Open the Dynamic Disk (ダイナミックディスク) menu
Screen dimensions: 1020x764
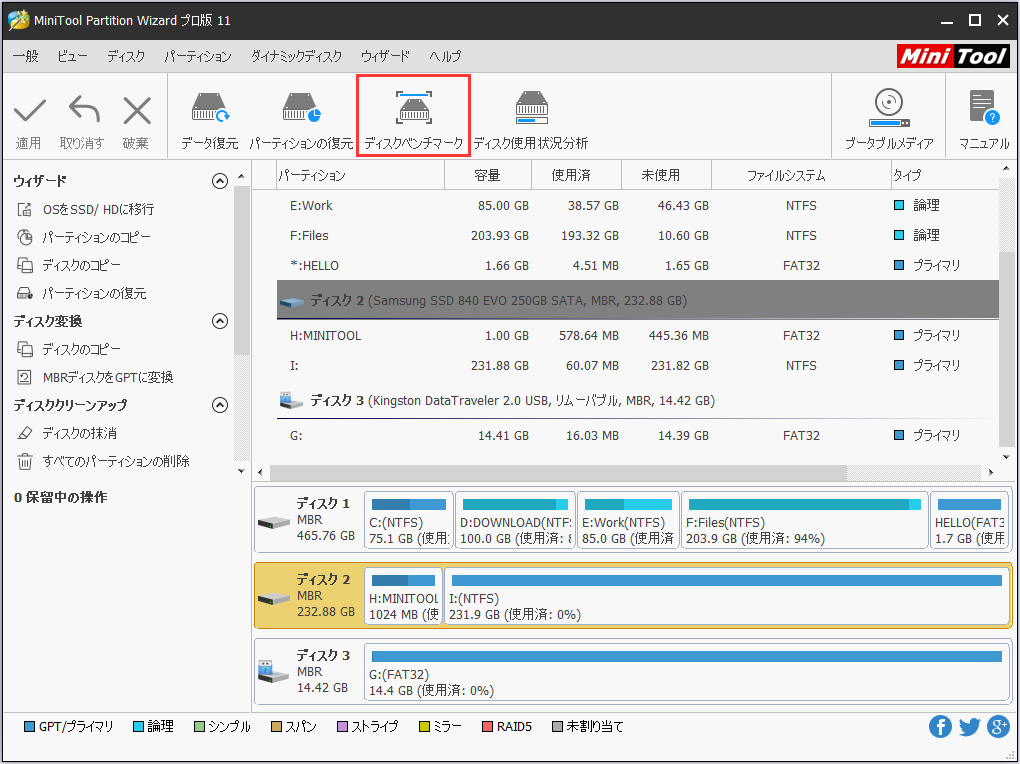(296, 56)
